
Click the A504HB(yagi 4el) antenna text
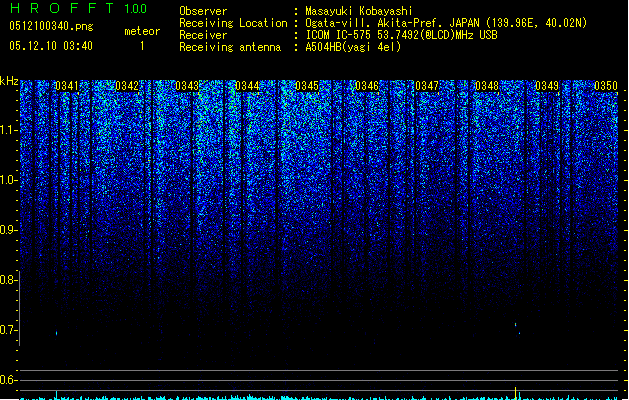353,47
